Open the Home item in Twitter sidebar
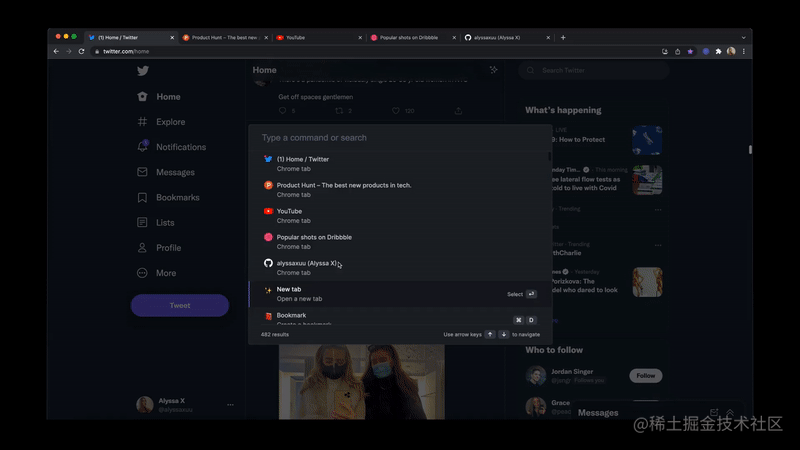Screen dimensions: 800x450 pyautogui.click(x=159, y=96)
